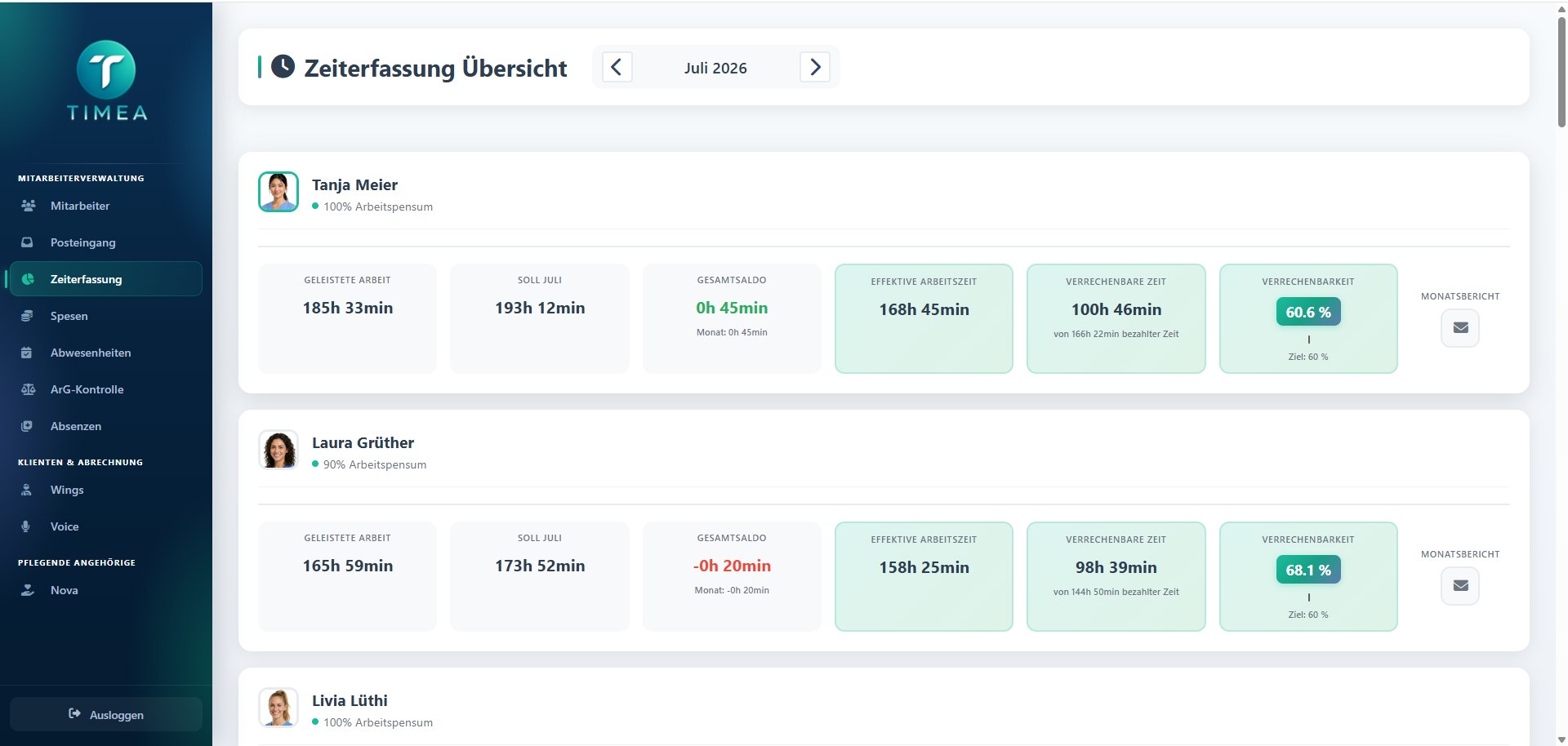Screen dimensions: 1568x746
Task: Click "von 144h 50min bezahlter Zeit" text
Action: click(1116, 592)
